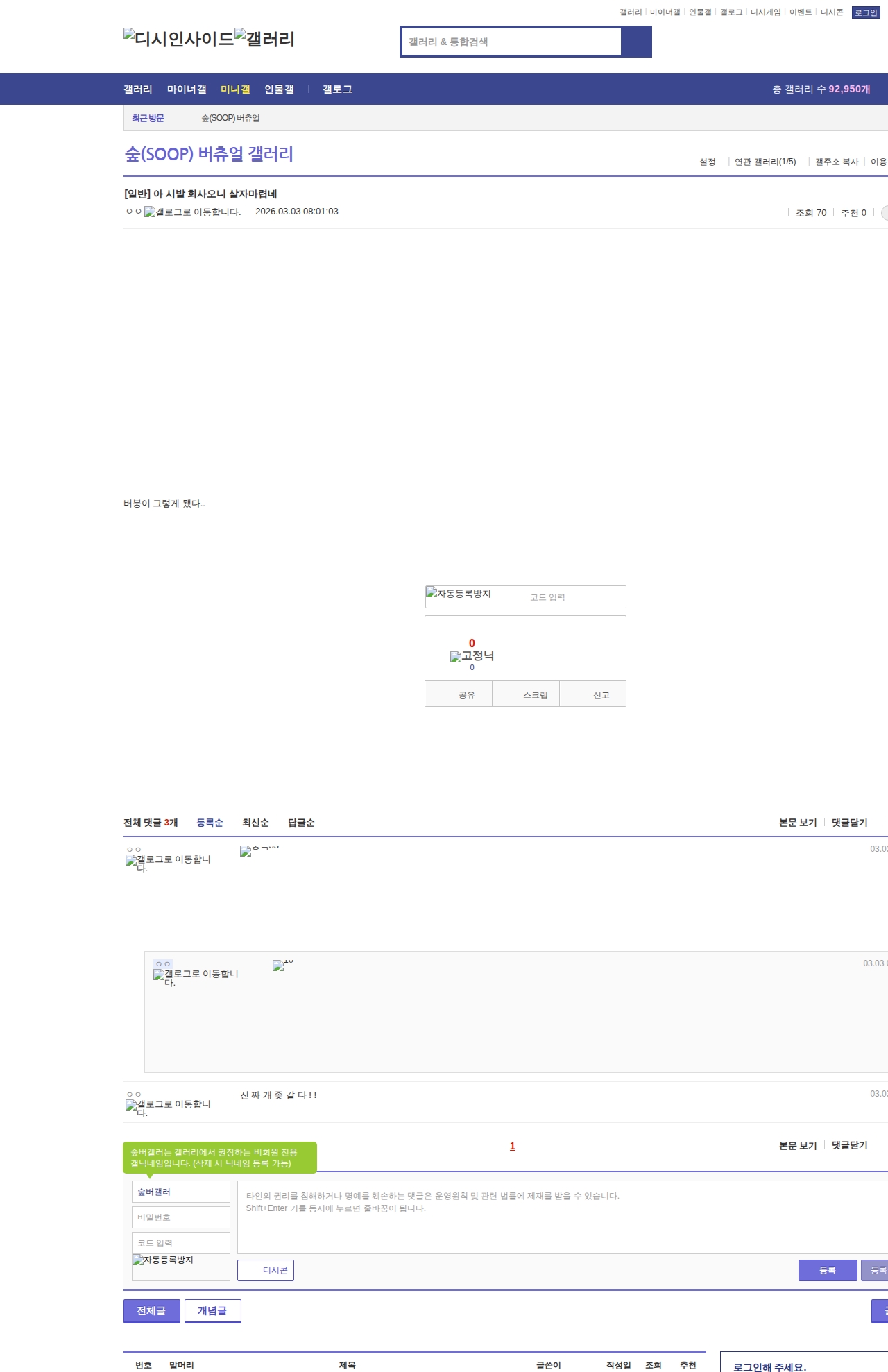Expand 본문 보기 above the comment list
888x1372 pixels.
point(798,823)
